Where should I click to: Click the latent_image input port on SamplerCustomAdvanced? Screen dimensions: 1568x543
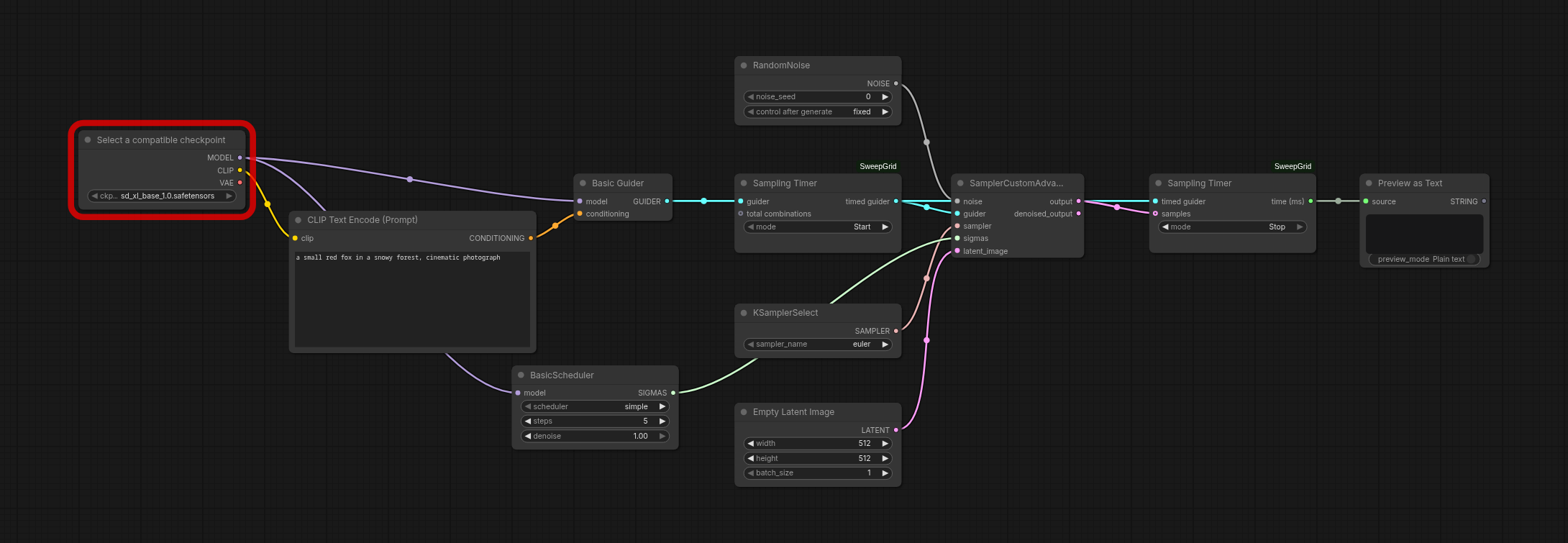pyautogui.click(x=957, y=251)
